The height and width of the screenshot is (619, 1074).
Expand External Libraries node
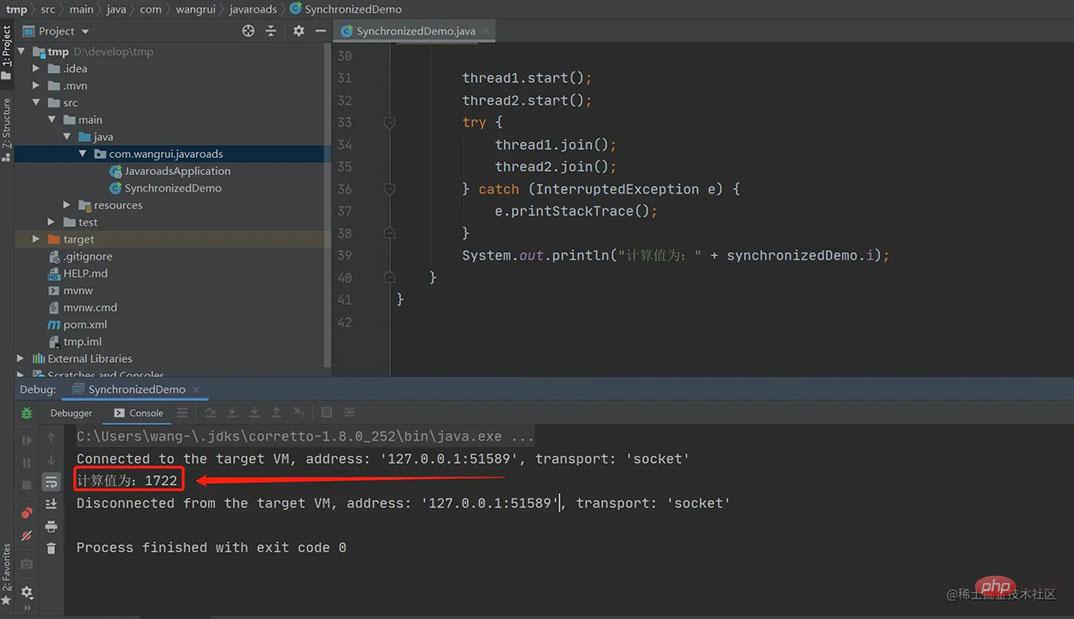[x=21, y=358]
